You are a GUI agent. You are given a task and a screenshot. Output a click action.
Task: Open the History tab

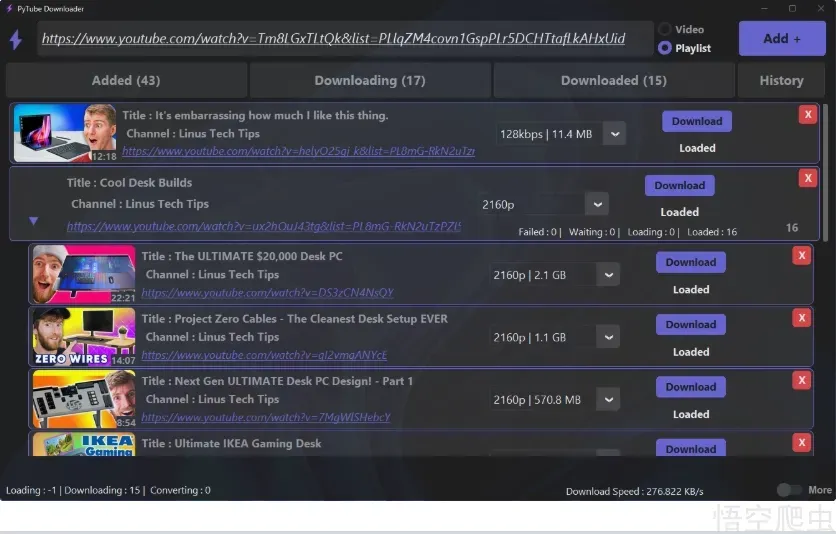pyautogui.click(x=781, y=80)
